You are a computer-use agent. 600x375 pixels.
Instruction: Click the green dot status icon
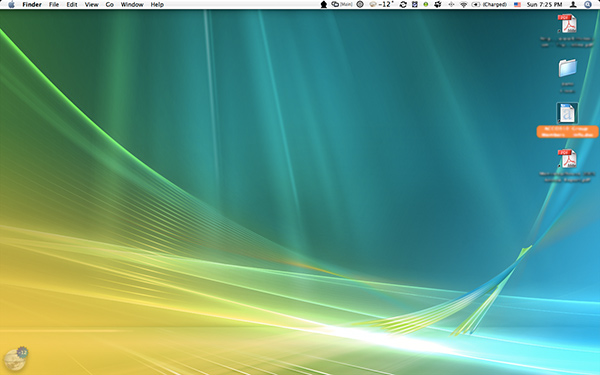point(426,5)
